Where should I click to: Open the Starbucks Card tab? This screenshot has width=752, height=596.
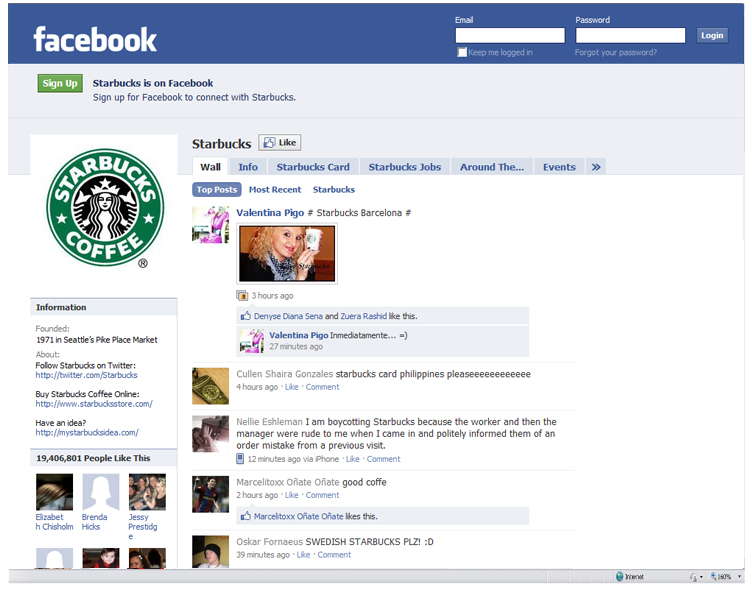pos(313,167)
